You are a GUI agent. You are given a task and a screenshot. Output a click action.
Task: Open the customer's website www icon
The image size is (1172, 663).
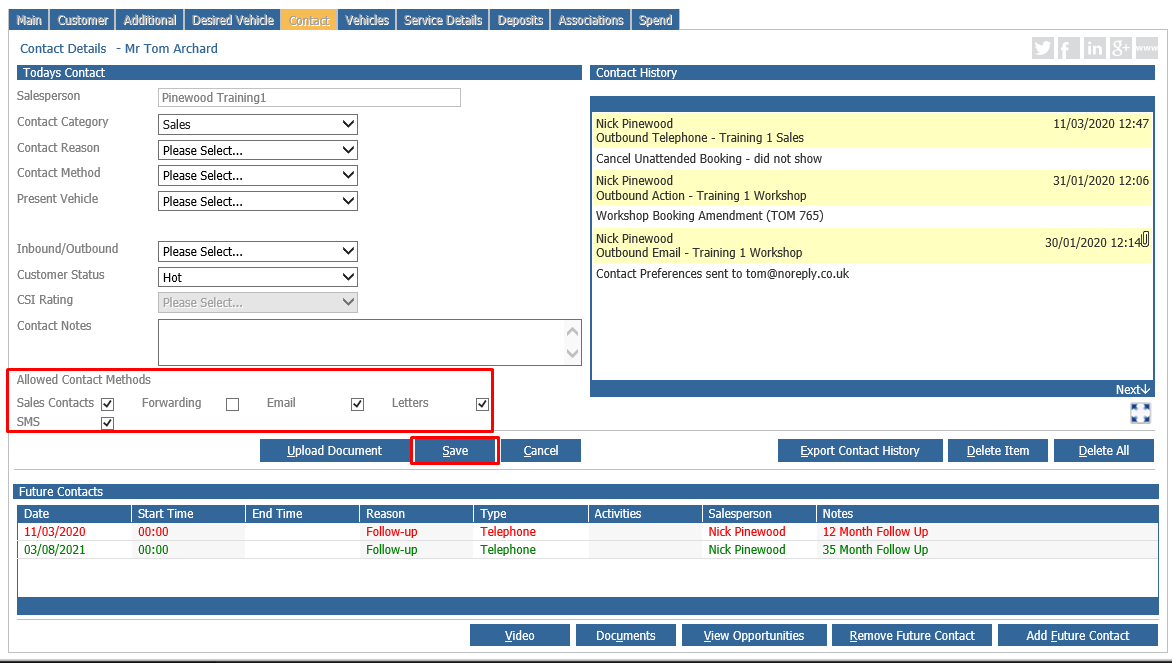tap(1147, 48)
